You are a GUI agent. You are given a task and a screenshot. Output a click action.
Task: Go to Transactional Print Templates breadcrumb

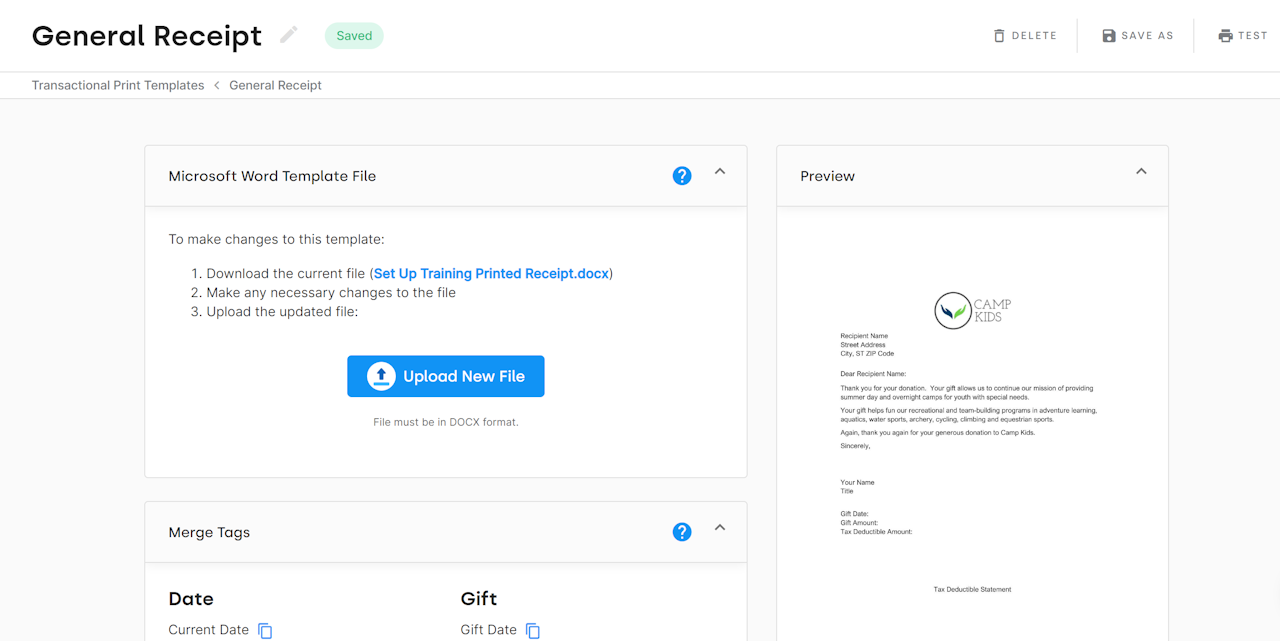[118, 85]
